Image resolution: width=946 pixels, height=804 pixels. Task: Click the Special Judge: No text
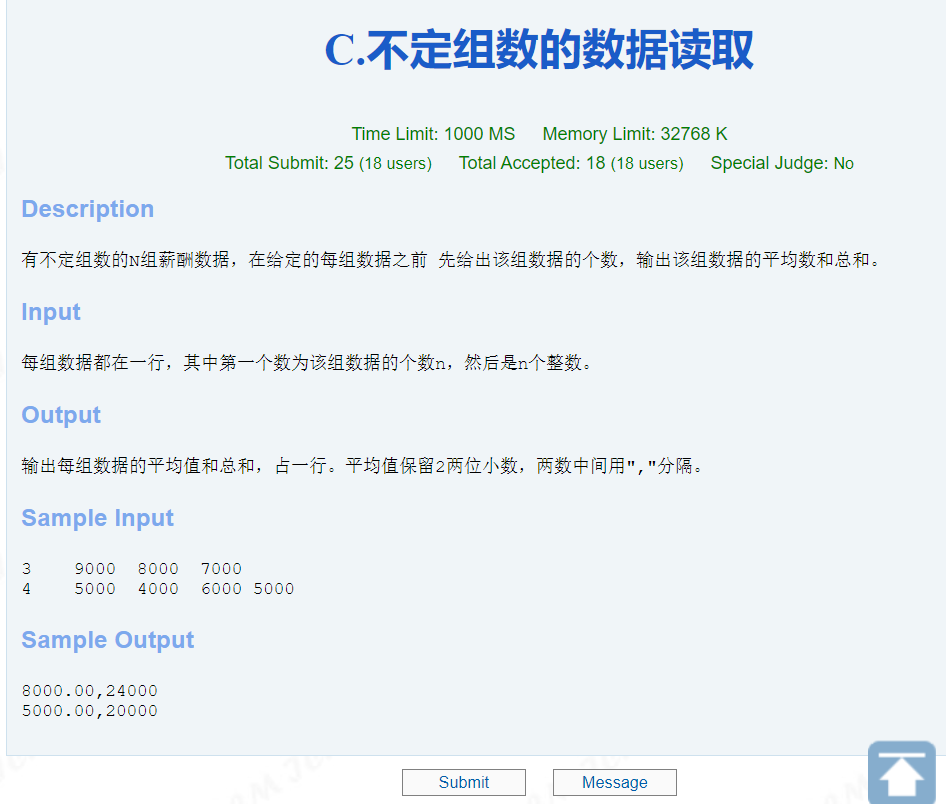(x=782, y=163)
